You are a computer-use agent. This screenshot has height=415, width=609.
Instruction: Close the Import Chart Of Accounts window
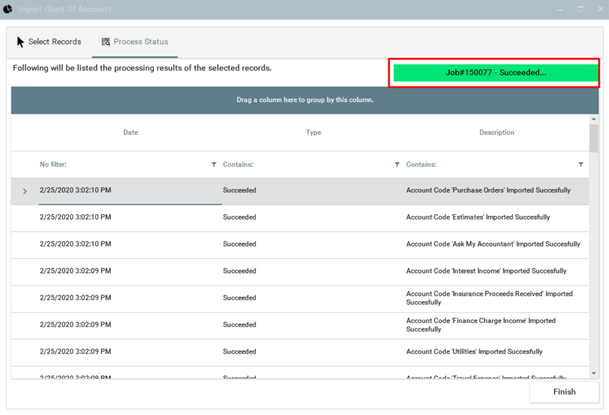click(x=597, y=9)
